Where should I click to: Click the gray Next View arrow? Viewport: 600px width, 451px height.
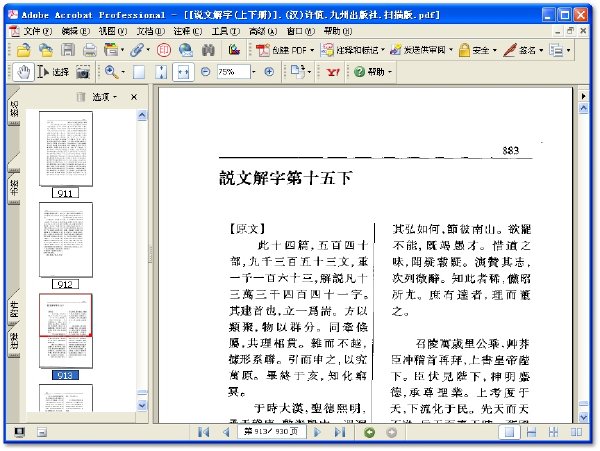(x=391, y=433)
